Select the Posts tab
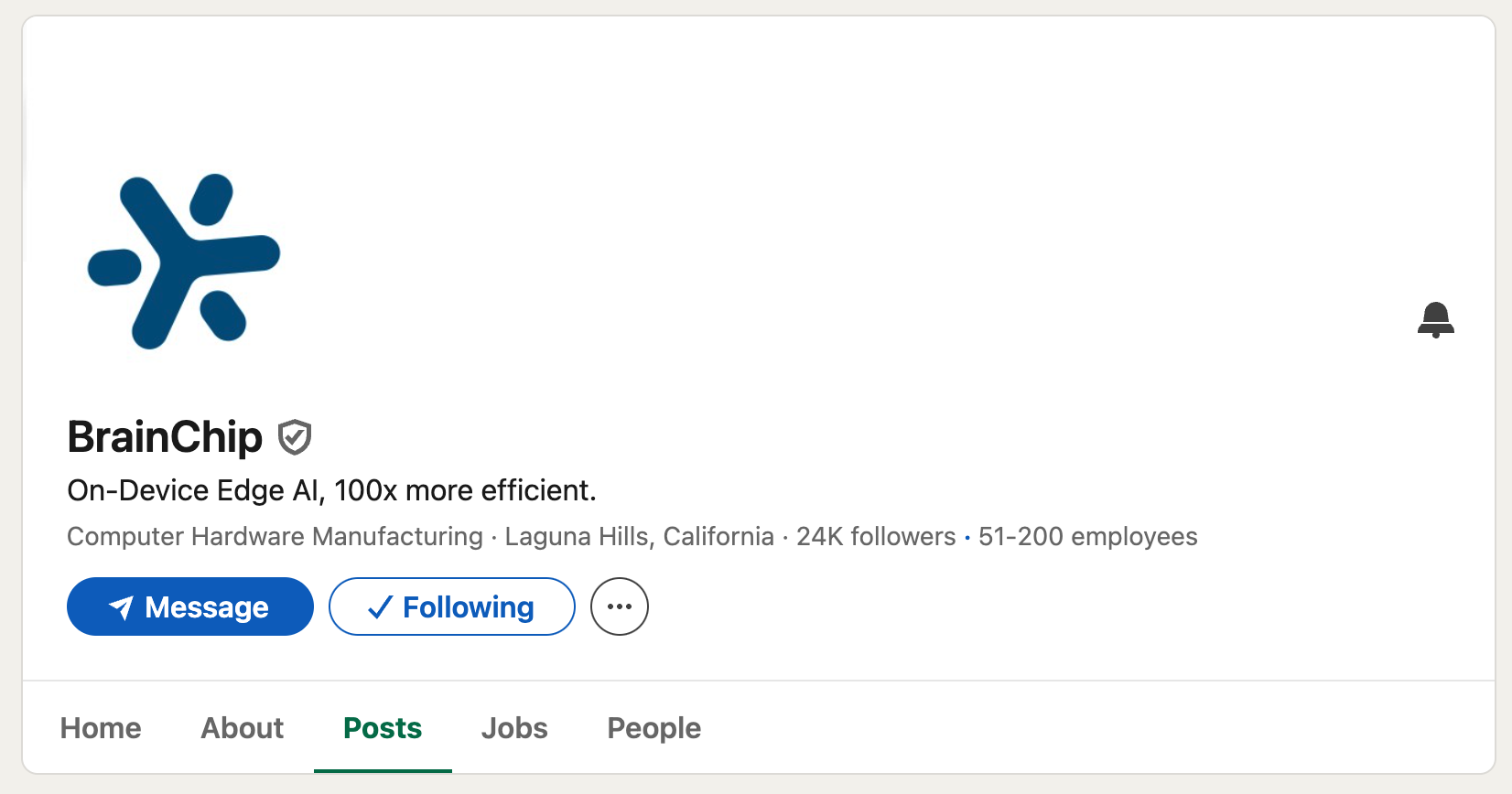Viewport: 1512px width, 794px height. 383,728
